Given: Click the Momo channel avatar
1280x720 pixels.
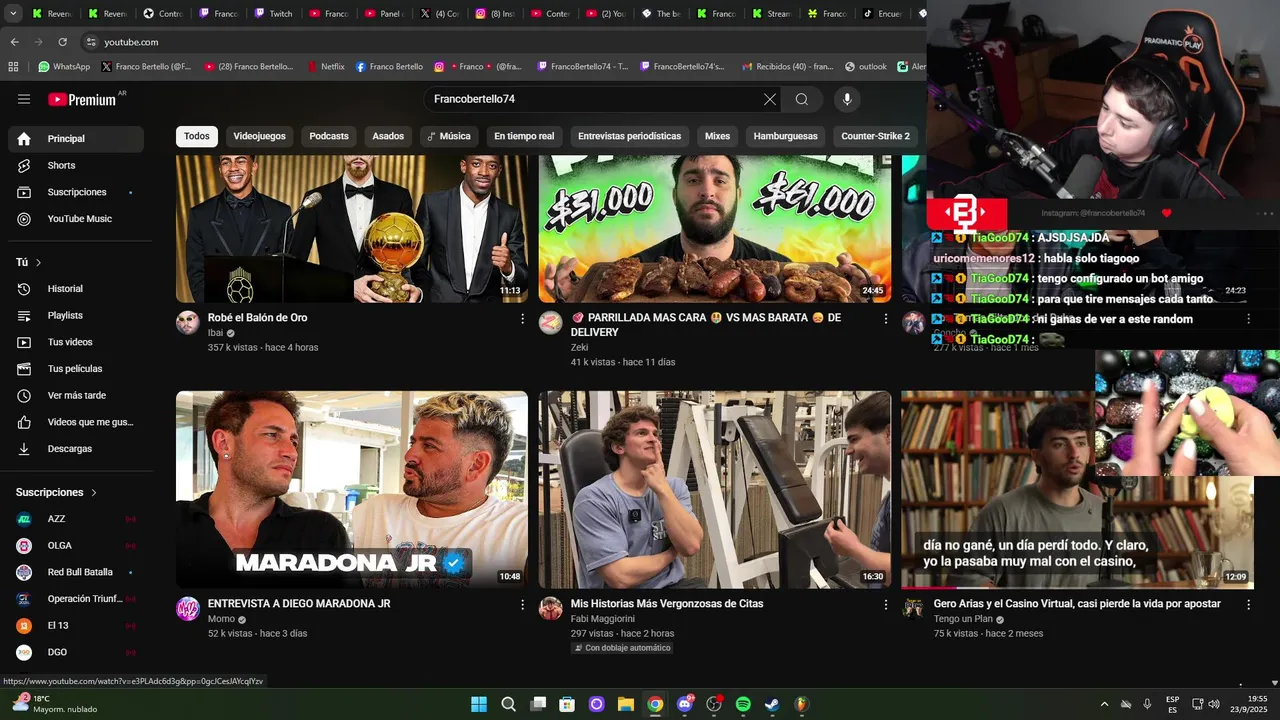Looking at the screenshot, I should (x=188, y=609).
